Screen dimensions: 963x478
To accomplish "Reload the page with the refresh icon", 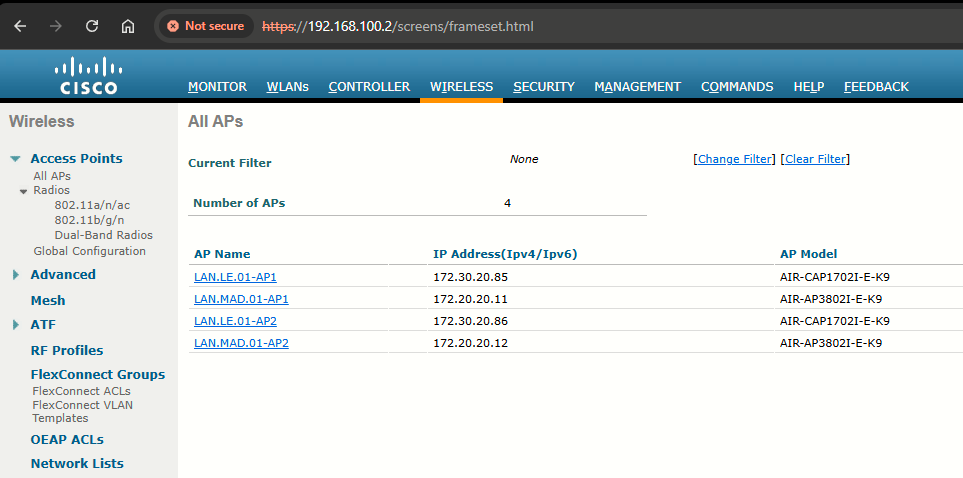I will [x=92, y=26].
